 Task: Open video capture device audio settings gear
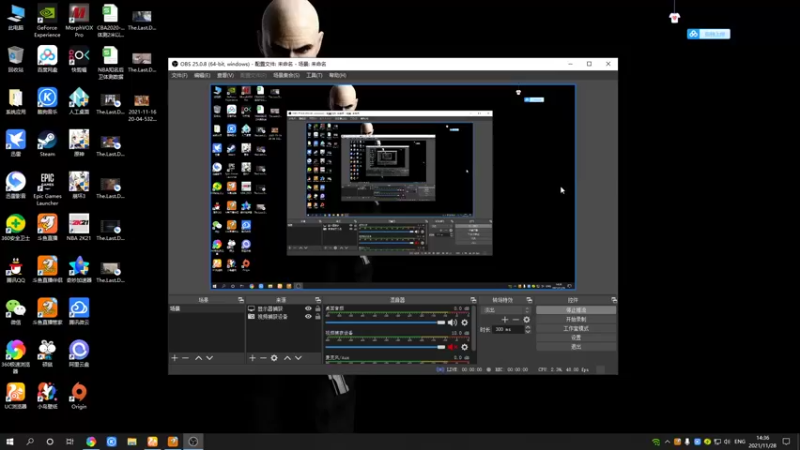point(464,347)
